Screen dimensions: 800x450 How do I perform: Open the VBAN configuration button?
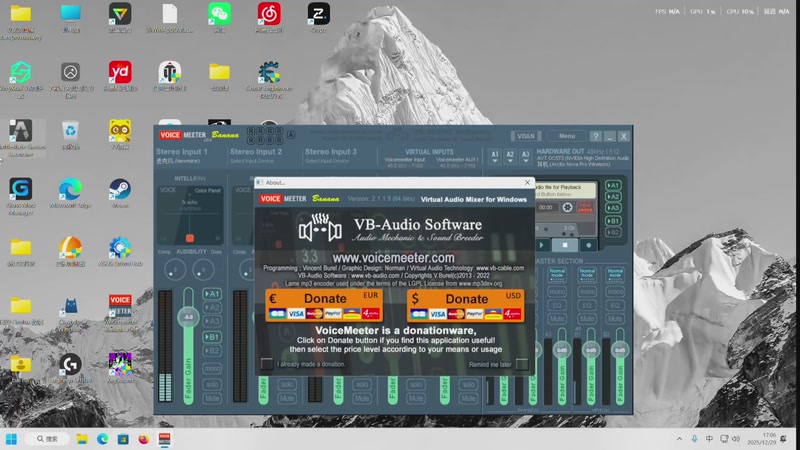click(526, 136)
